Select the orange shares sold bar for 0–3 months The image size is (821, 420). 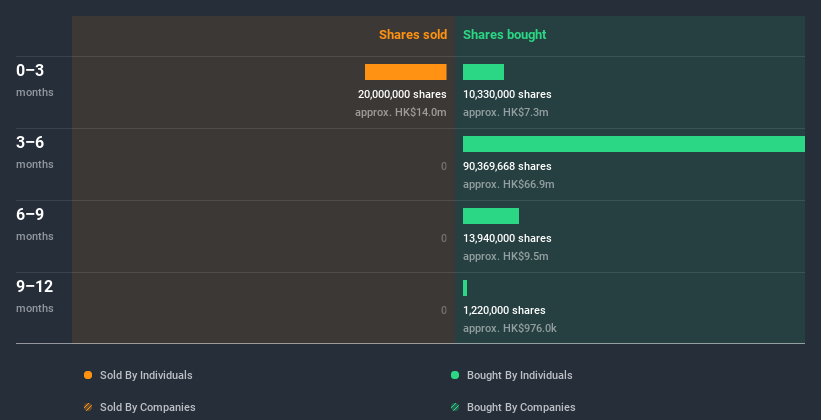click(406, 72)
